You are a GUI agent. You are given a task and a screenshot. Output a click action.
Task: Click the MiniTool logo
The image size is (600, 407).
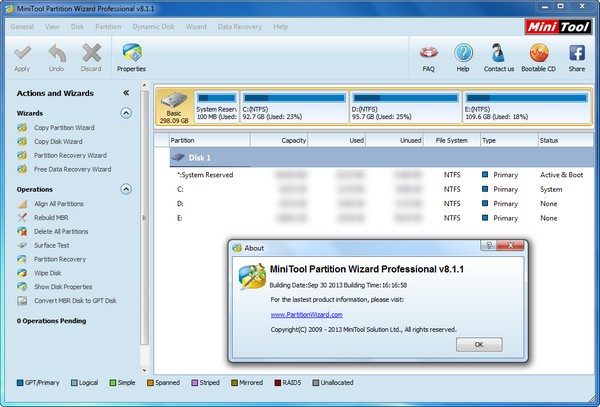558,27
